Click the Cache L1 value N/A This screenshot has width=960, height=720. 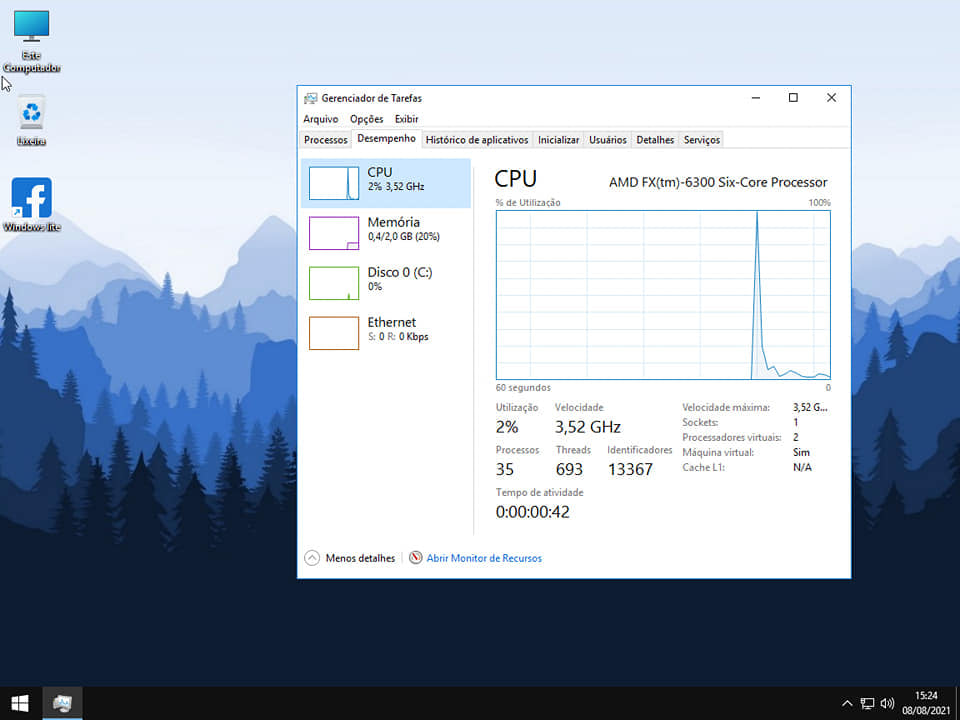click(802, 468)
